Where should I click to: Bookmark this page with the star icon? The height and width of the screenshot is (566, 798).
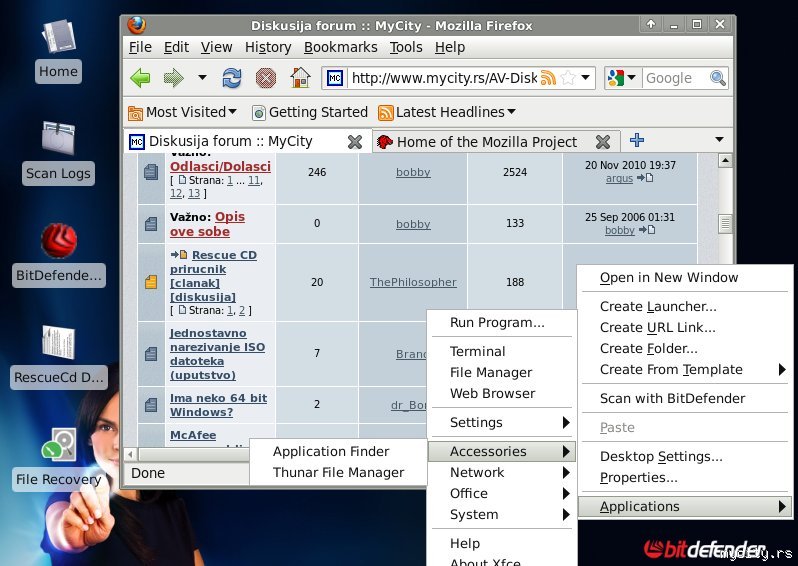click(568, 78)
